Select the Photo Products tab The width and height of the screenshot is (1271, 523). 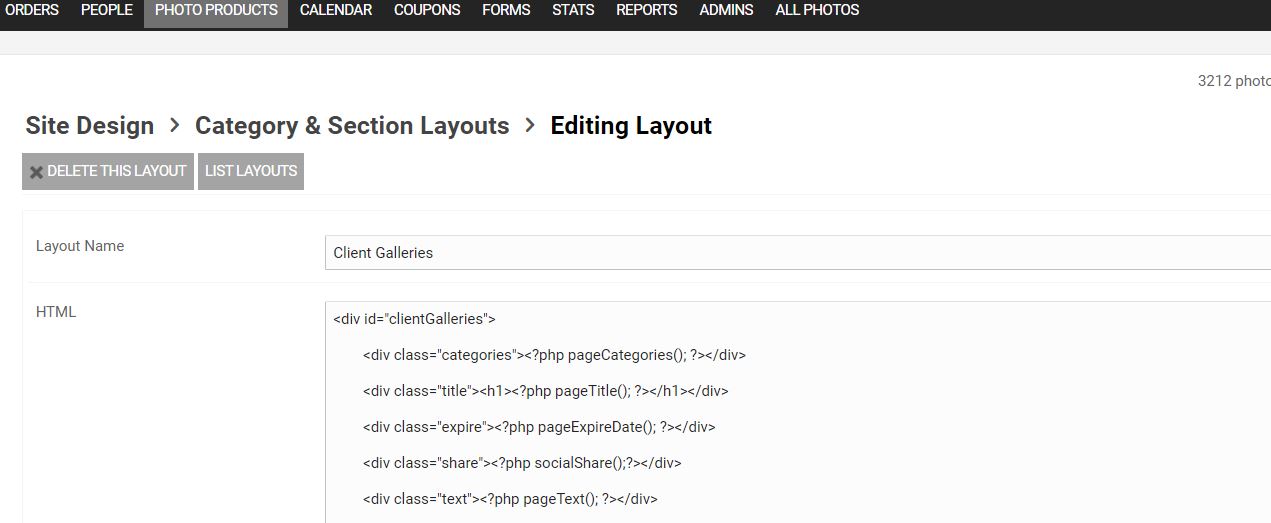point(216,10)
